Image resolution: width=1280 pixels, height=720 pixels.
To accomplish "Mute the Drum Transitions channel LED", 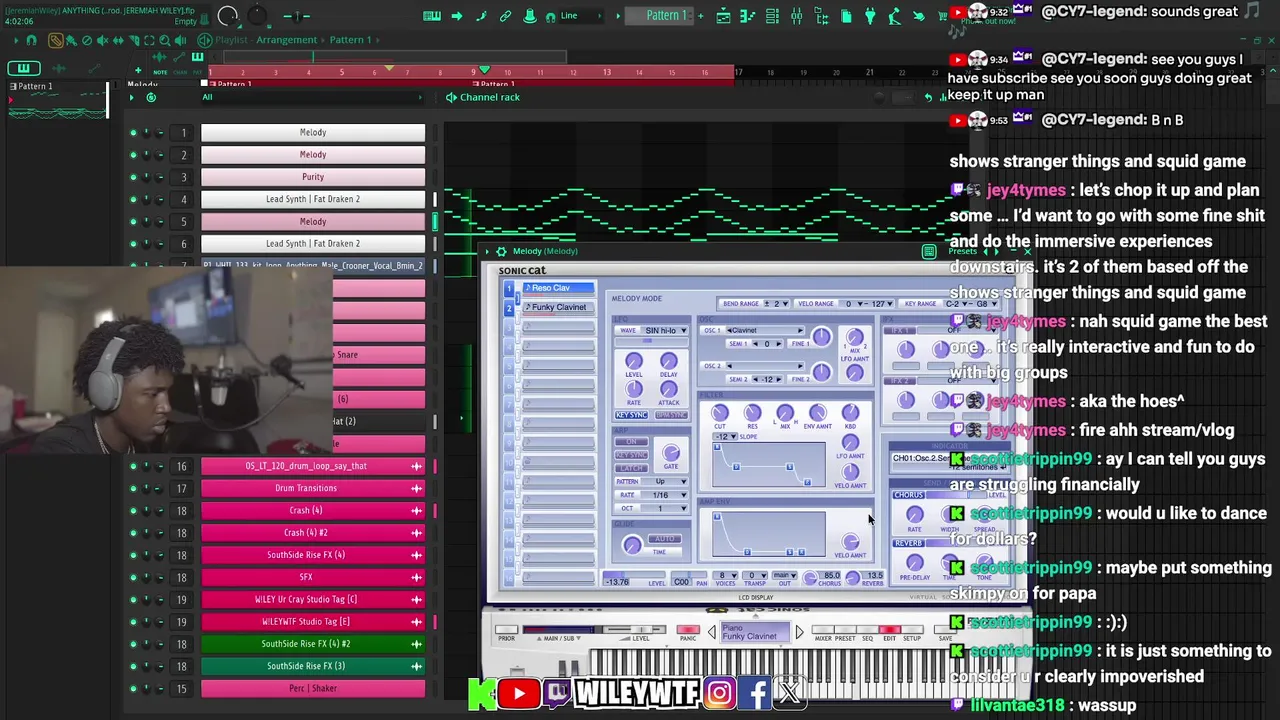I will click(133, 488).
